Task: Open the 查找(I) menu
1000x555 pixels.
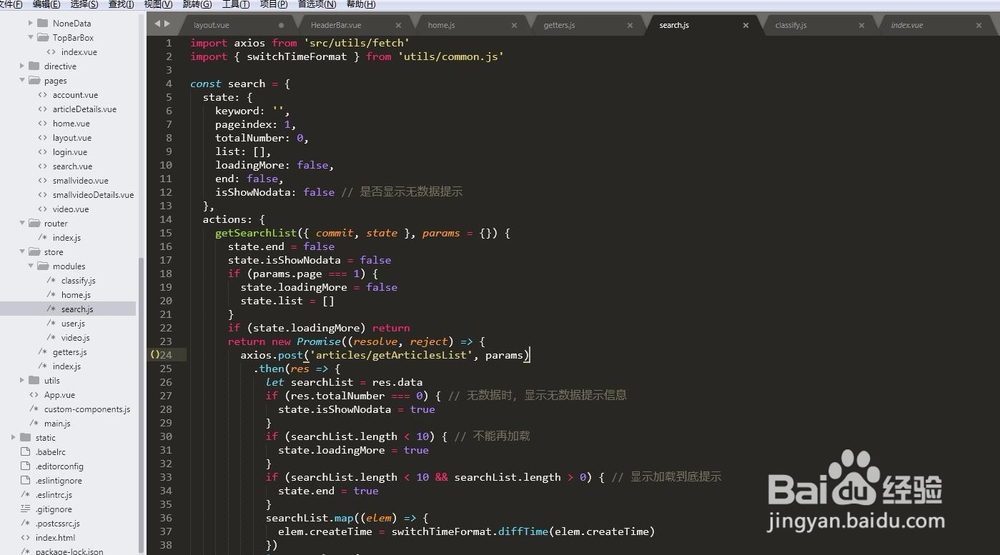Action: click(121, 4)
